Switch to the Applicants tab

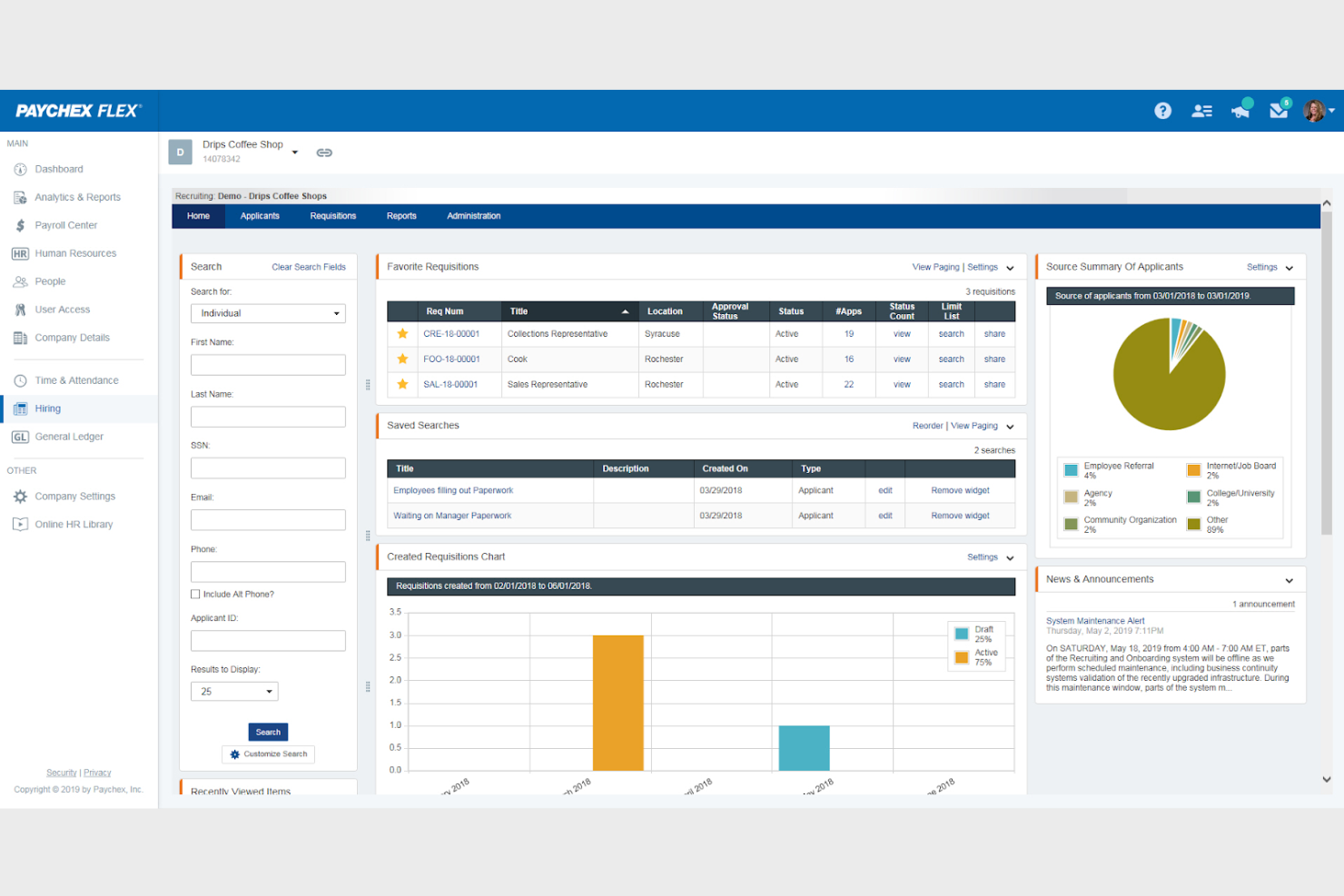coord(260,216)
